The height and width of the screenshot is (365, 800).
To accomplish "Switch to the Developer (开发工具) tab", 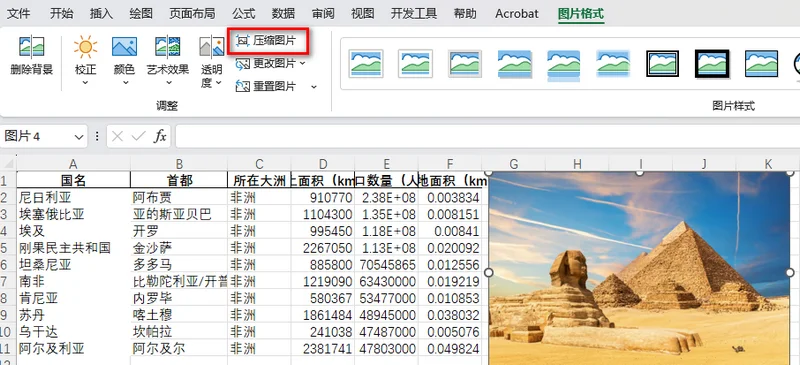I will (414, 14).
